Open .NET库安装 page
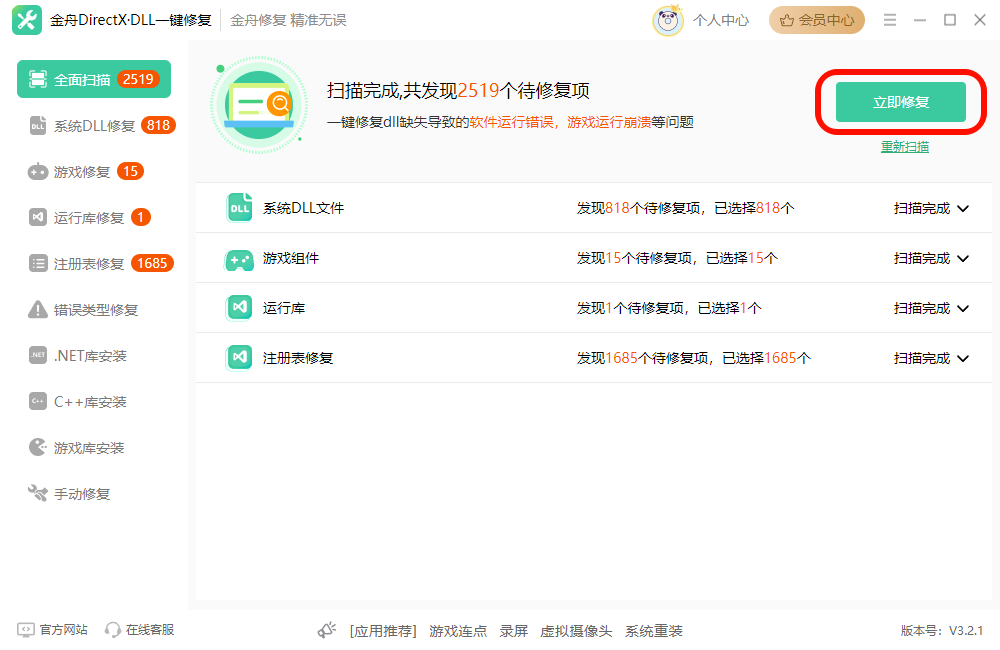This screenshot has height=650, width=1000. point(78,355)
